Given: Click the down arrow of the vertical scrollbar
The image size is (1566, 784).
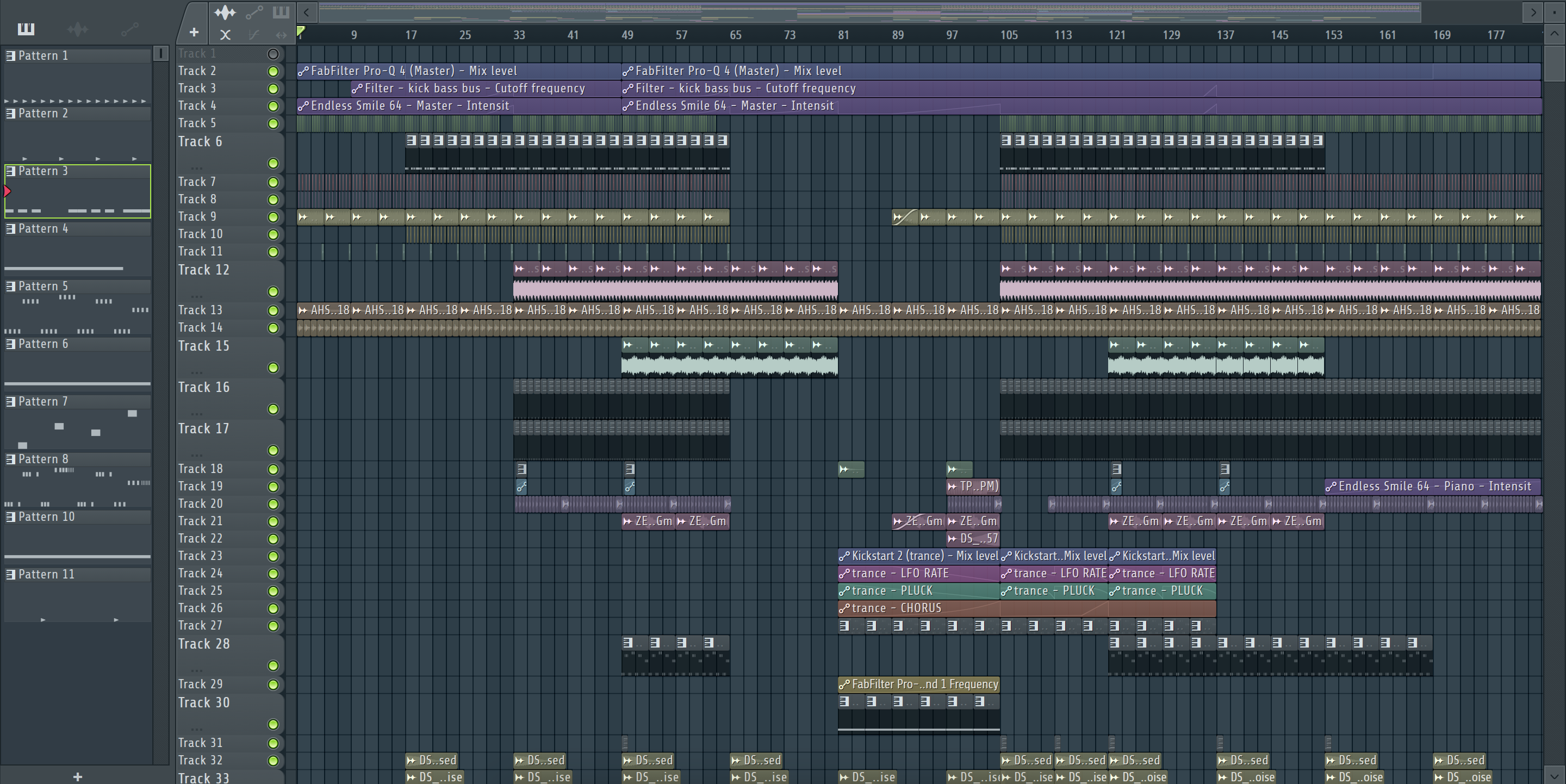Looking at the screenshot, I should [x=1555, y=775].
